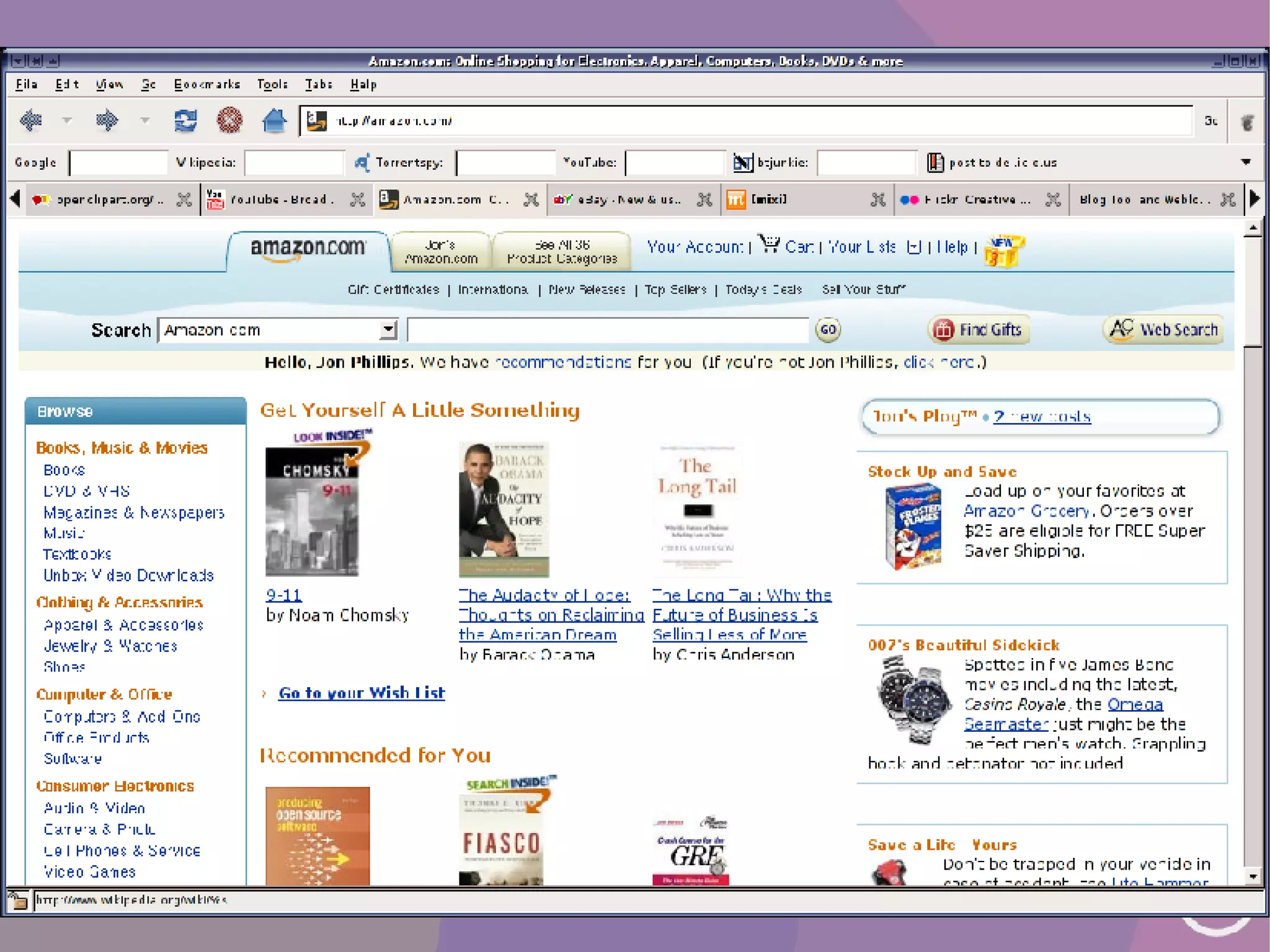Open the Go to your Wish List link
Image resolution: width=1270 pixels, height=952 pixels.
pyautogui.click(x=362, y=693)
